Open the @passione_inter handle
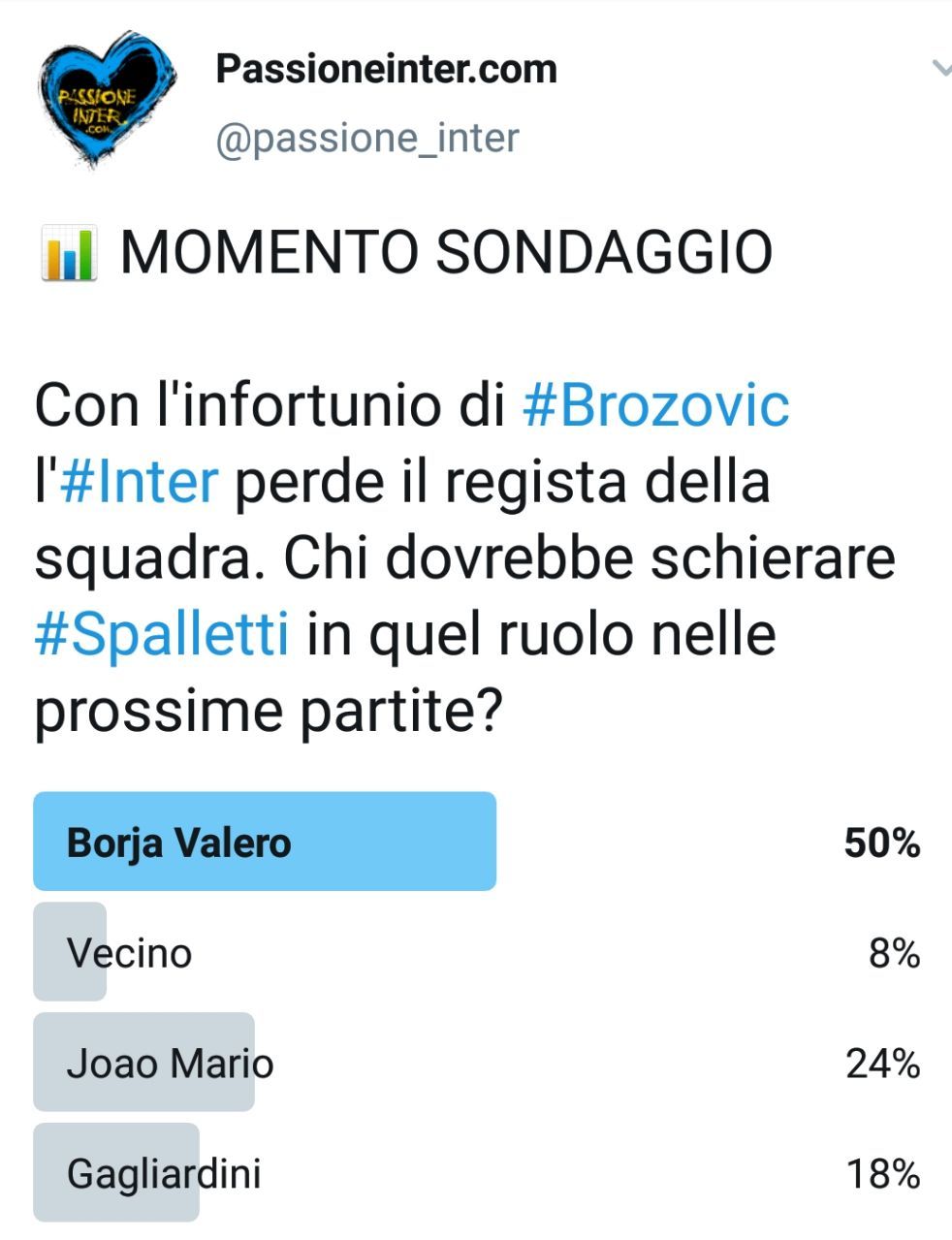This screenshot has height=1240, width=952. [x=367, y=139]
